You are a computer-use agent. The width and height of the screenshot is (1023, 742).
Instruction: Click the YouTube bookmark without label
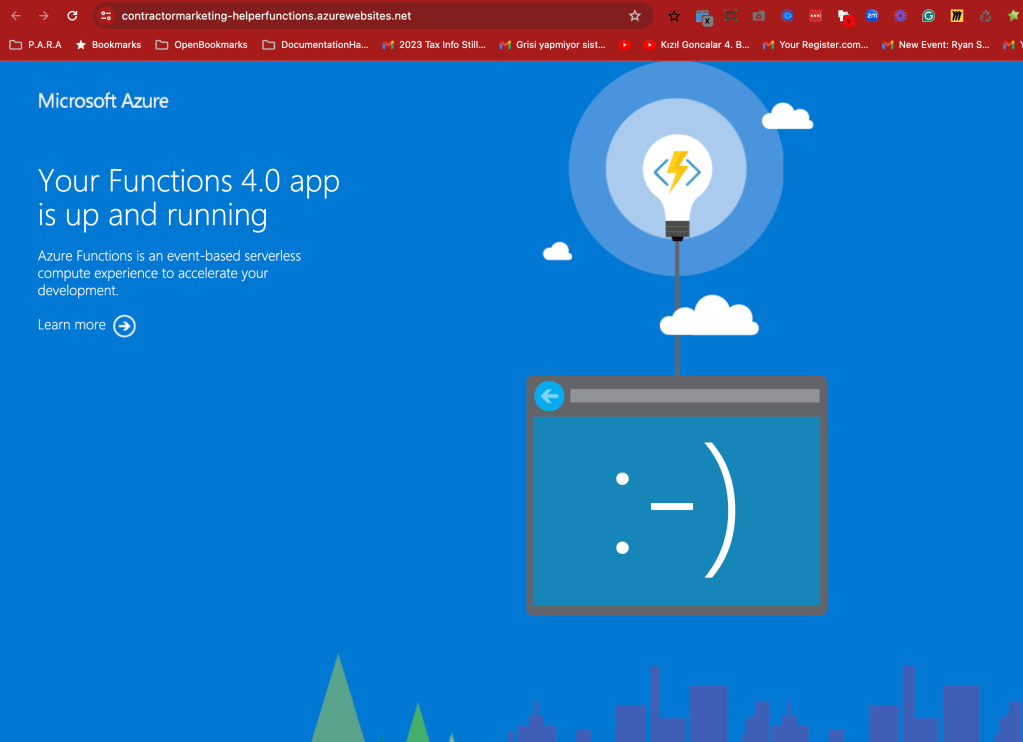click(x=624, y=44)
